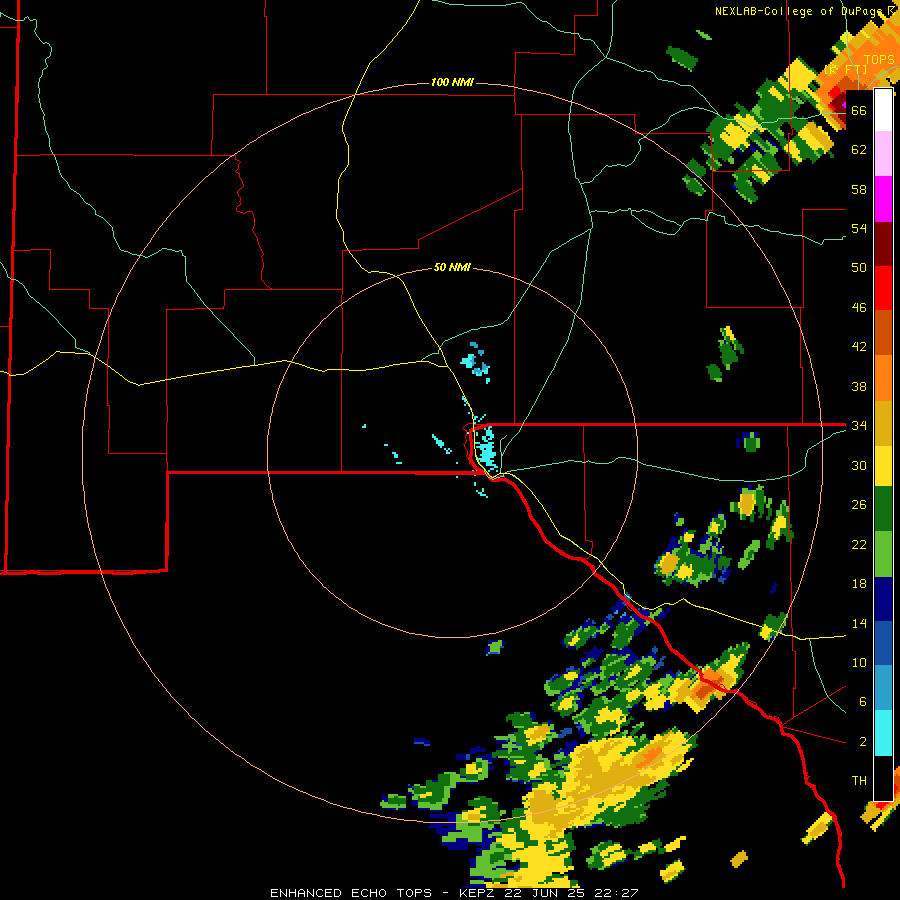Select the cyan legend swatch
900x900 pixels.
[x=883, y=733]
